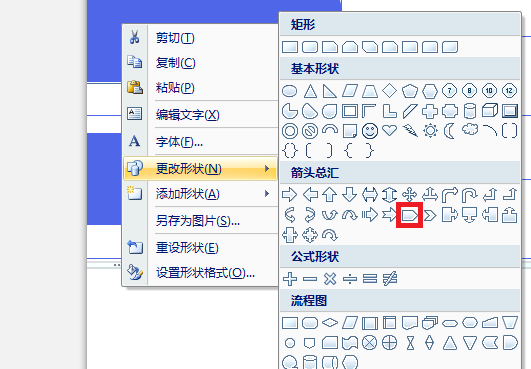Select the flowchart collate hourglass shape
The width and height of the screenshot is (531, 369).
tap(410, 343)
